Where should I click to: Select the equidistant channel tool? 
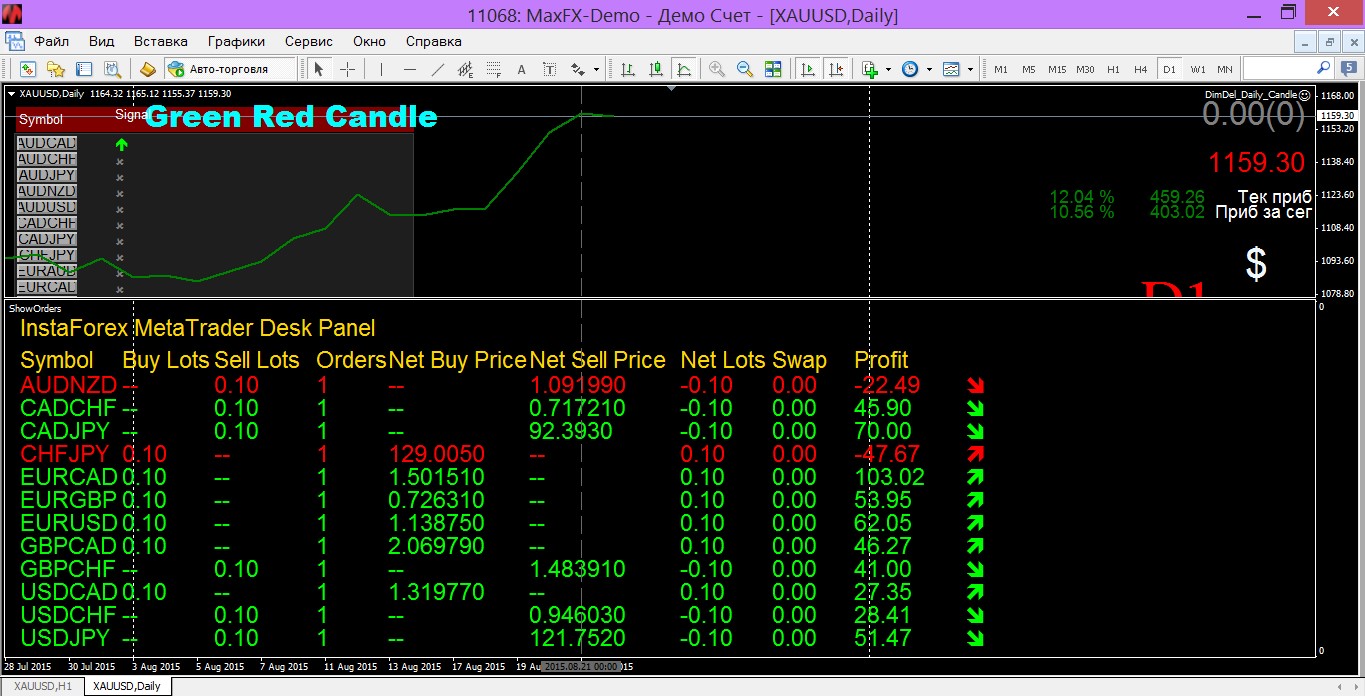[x=465, y=69]
